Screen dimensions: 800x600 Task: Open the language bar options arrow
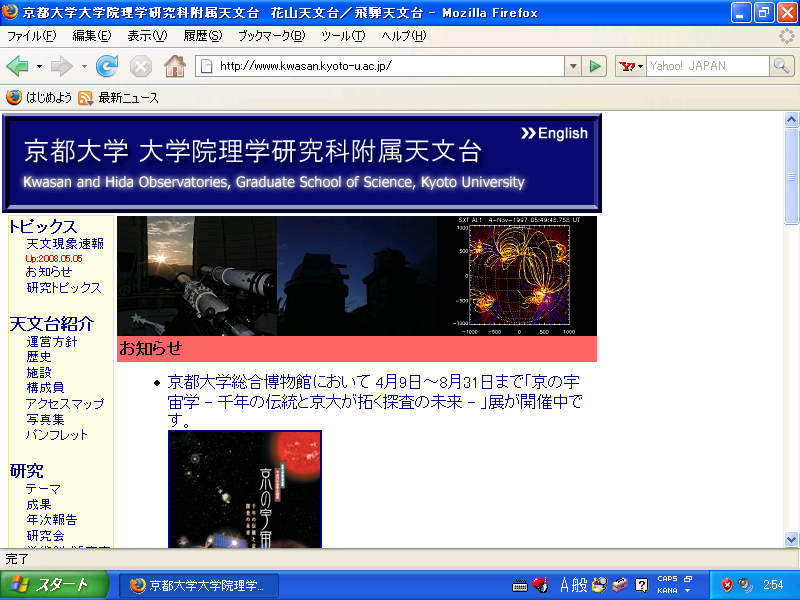click(688, 591)
